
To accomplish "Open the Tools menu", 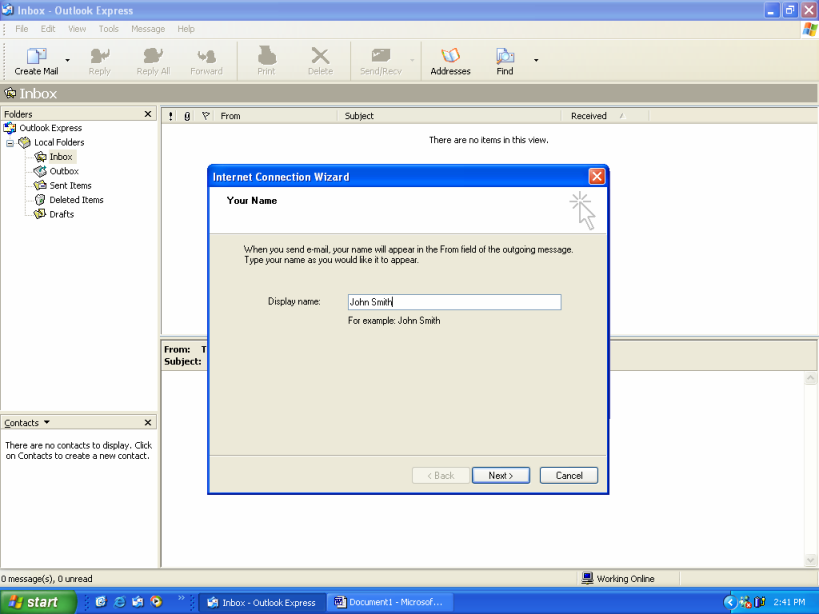I will click(109, 29).
